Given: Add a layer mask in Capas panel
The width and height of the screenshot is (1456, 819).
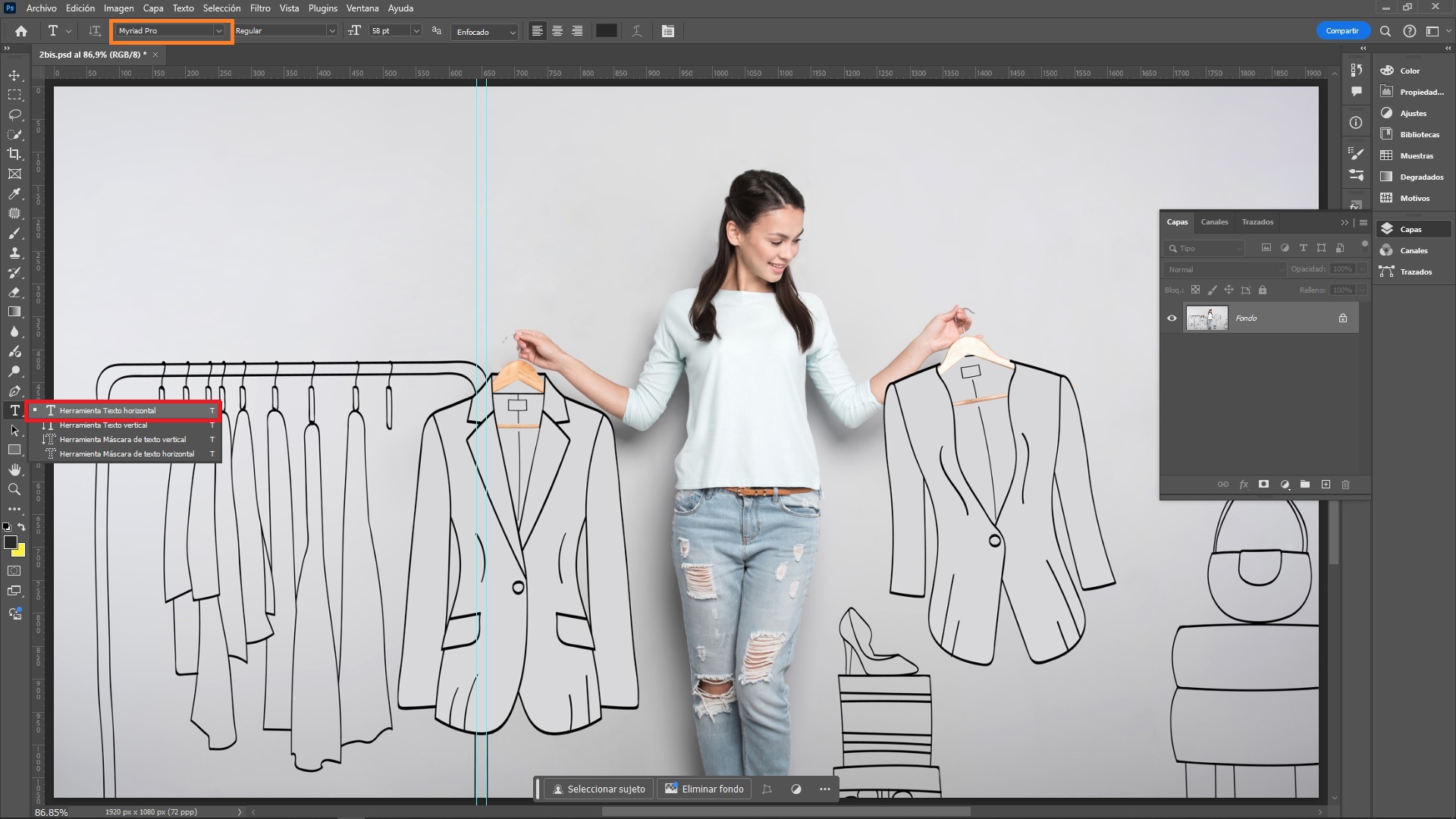Looking at the screenshot, I should pyautogui.click(x=1263, y=484).
